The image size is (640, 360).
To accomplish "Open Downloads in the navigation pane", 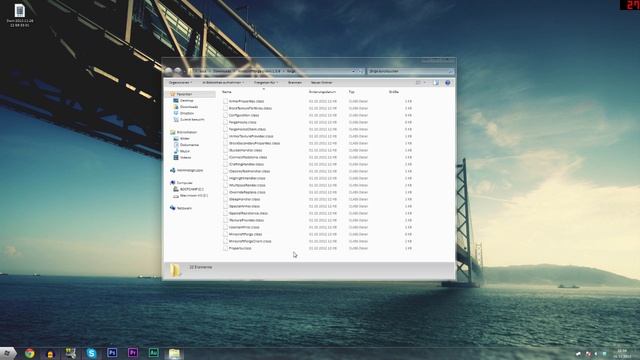I will [189, 107].
